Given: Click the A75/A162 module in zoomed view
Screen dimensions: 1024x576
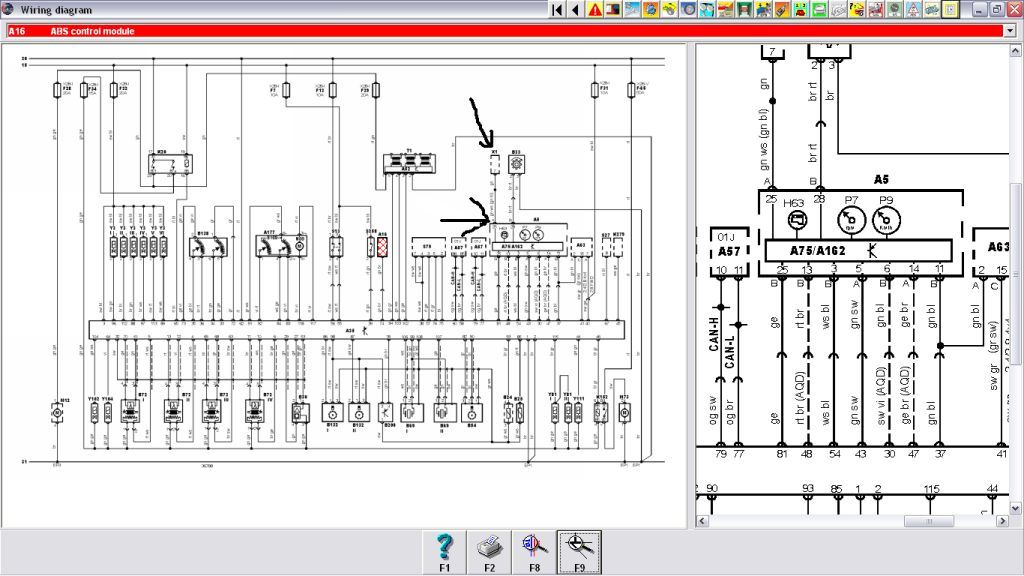Looking at the screenshot, I should pyautogui.click(x=858, y=250).
